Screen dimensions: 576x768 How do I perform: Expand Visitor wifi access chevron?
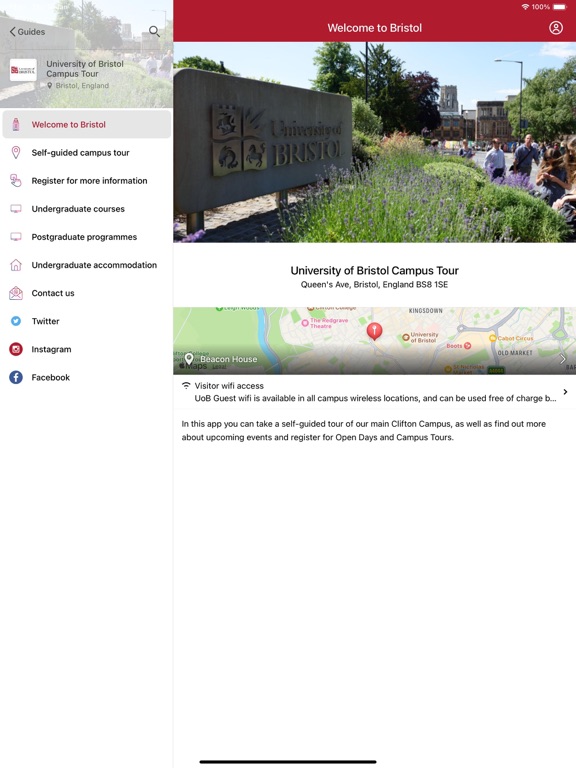pyautogui.click(x=565, y=392)
